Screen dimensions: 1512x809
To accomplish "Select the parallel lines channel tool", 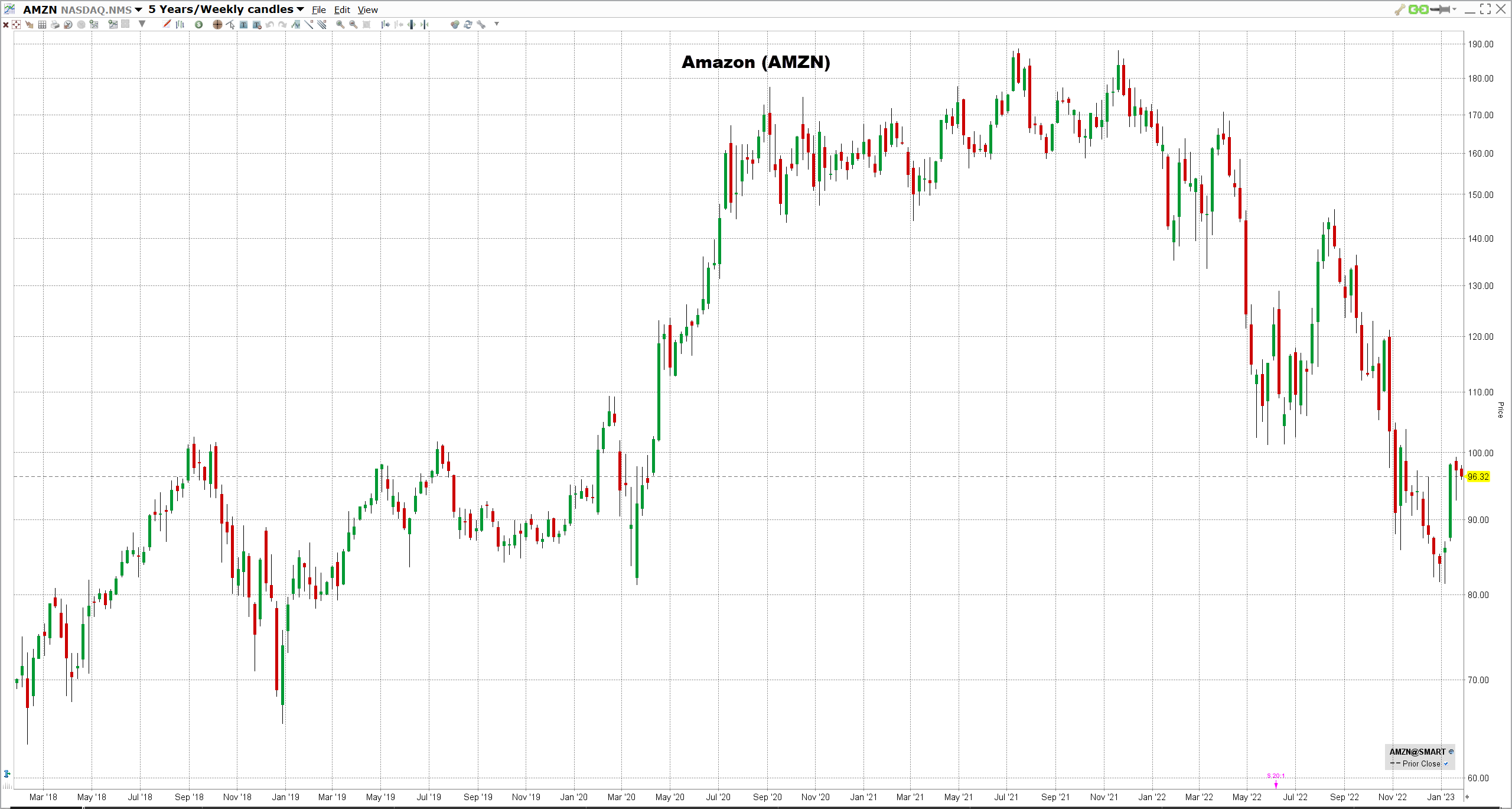I will (x=321, y=24).
